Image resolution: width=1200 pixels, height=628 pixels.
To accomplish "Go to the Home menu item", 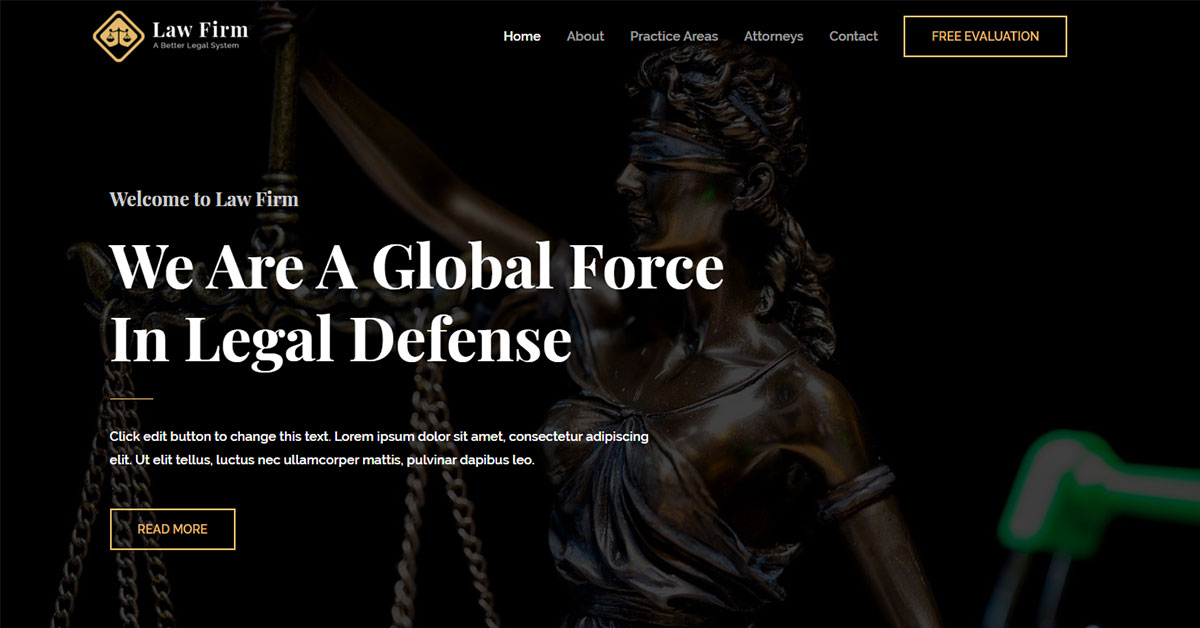I will [x=522, y=36].
